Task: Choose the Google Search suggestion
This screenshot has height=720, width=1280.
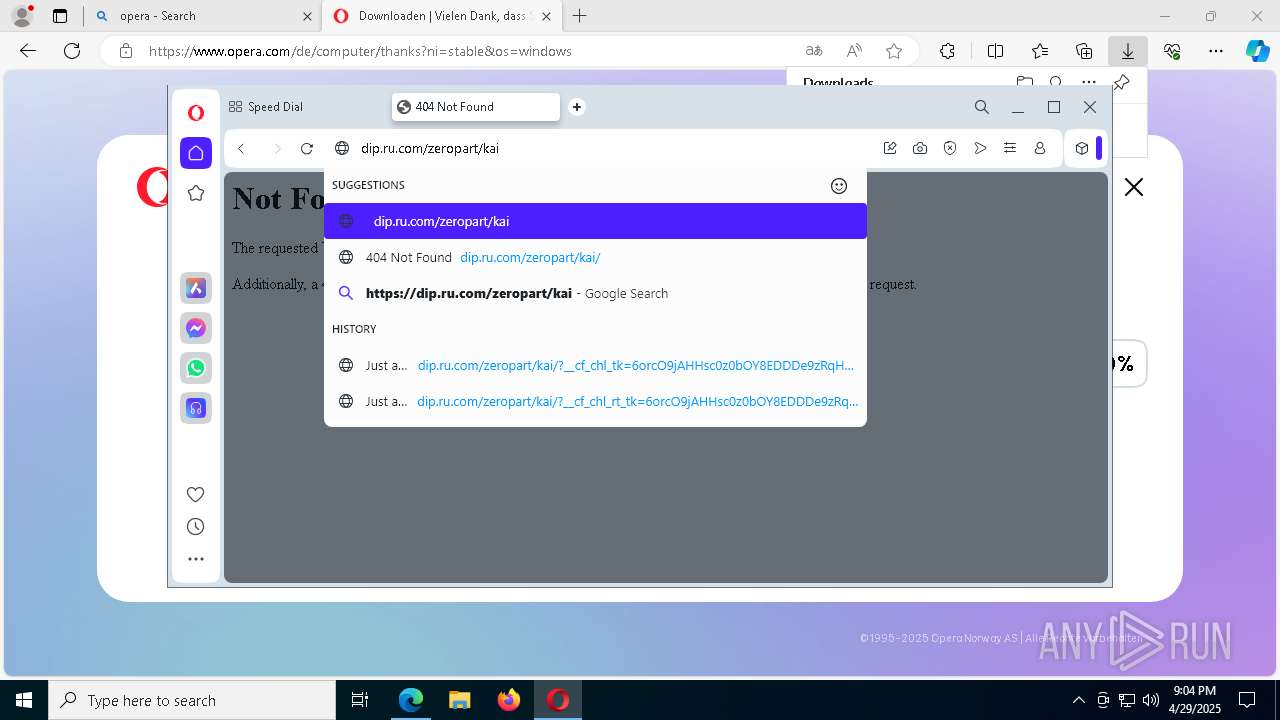Action: (595, 293)
